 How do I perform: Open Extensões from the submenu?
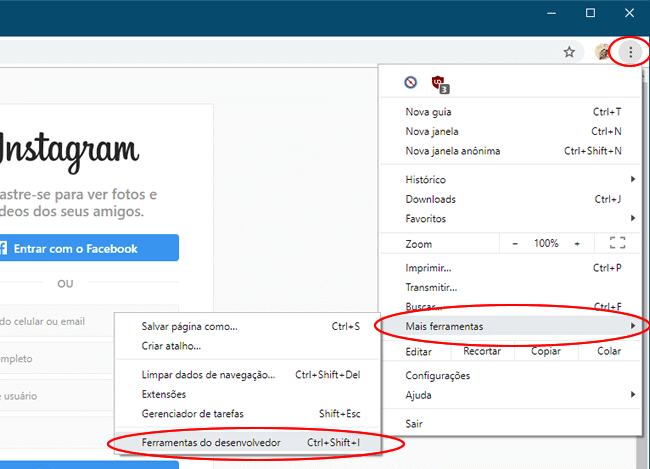pyautogui.click(x=247, y=394)
